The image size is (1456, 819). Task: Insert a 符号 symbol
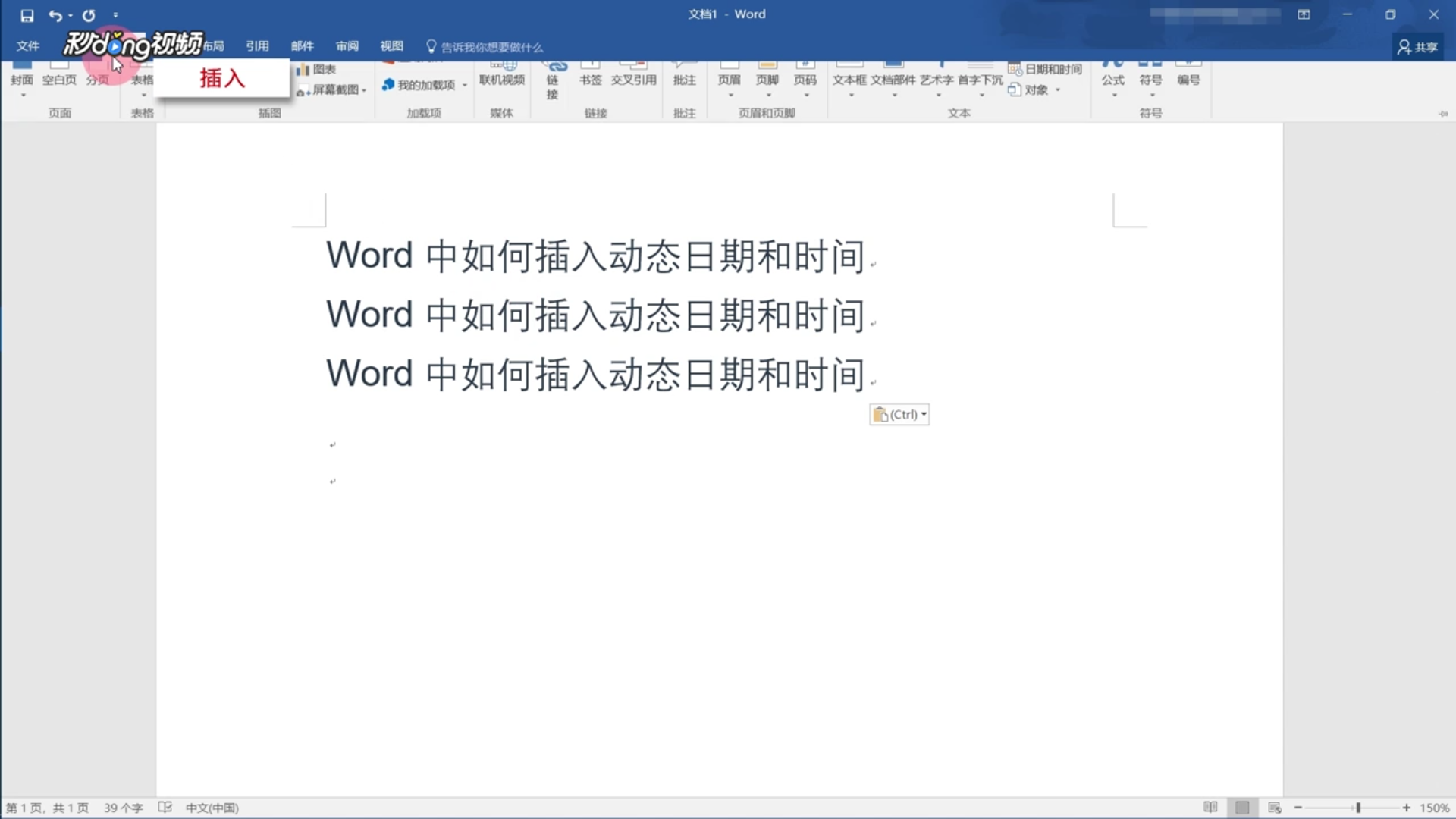pos(1151,80)
